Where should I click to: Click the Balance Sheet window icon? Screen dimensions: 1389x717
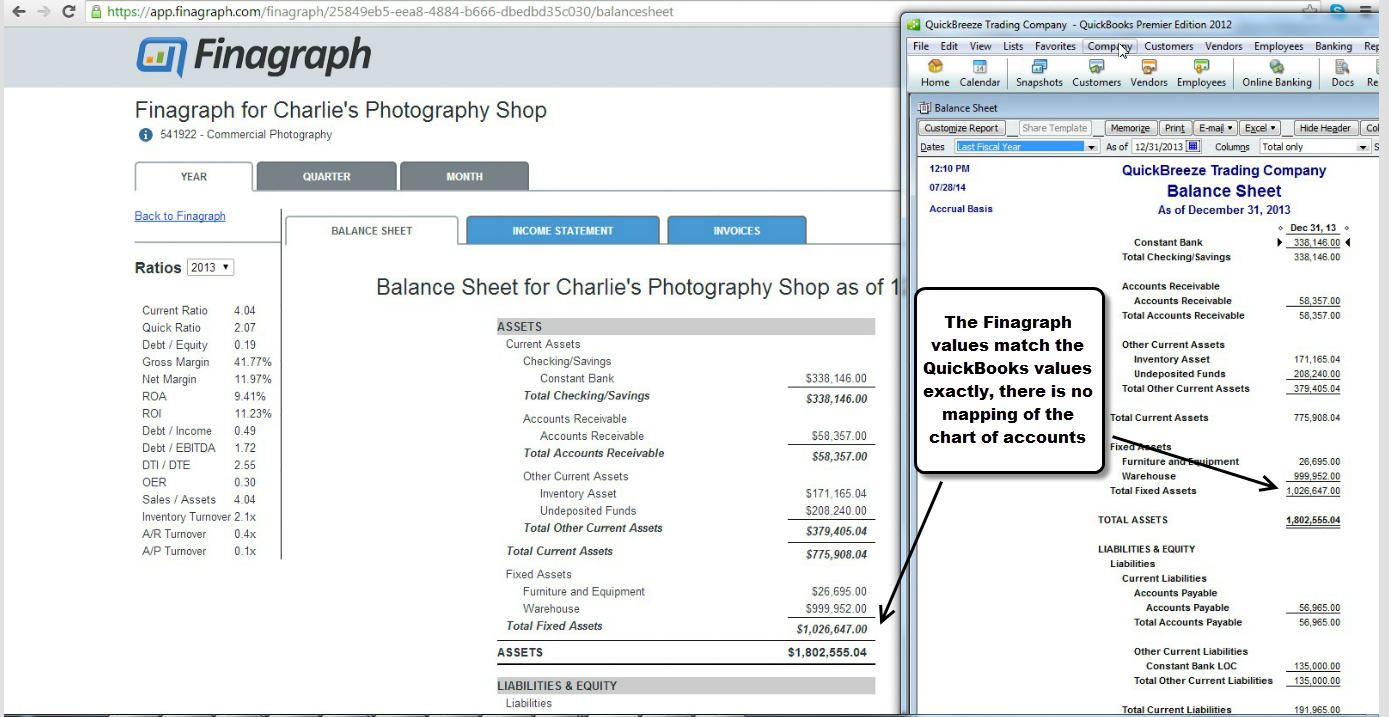coord(923,108)
